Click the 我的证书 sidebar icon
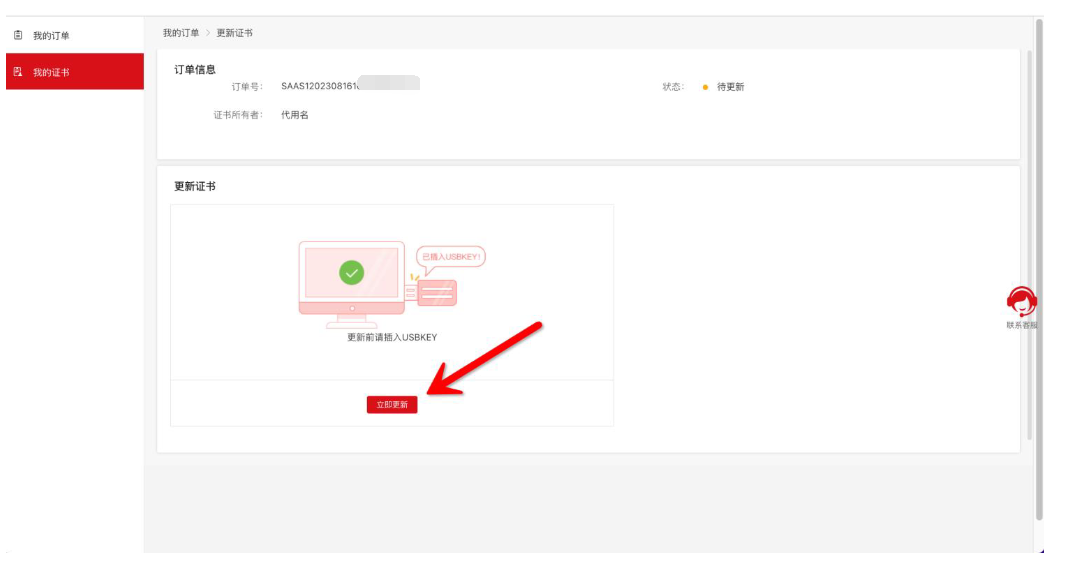The height and width of the screenshot is (564, 1074). (18, 72)
